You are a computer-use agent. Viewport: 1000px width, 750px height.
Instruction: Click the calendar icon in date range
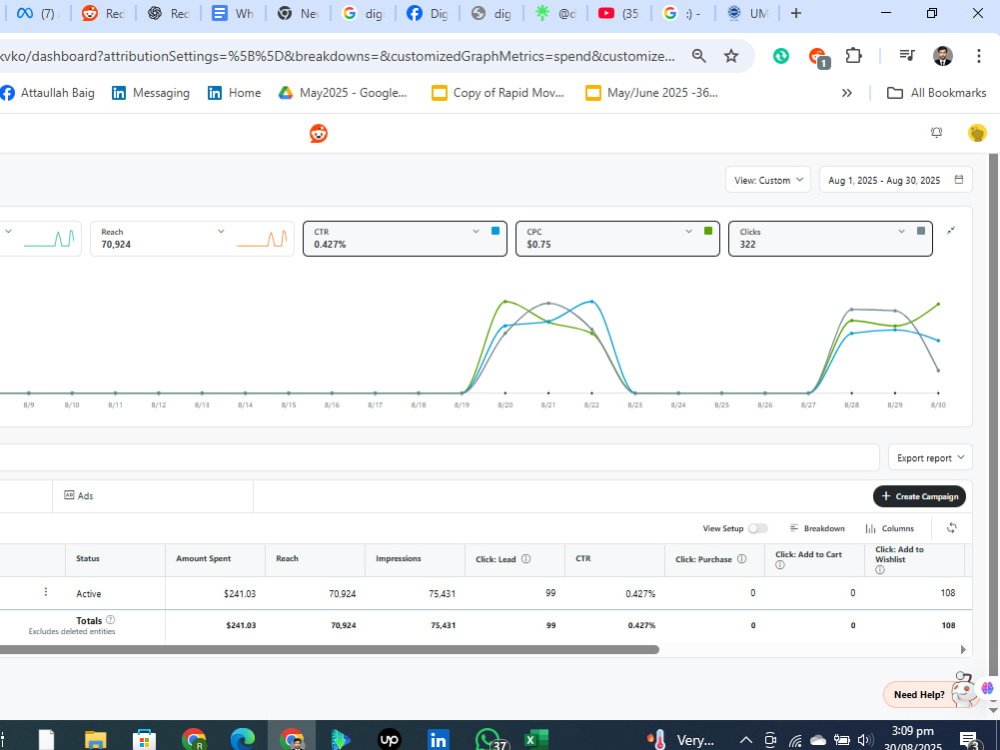958,180
